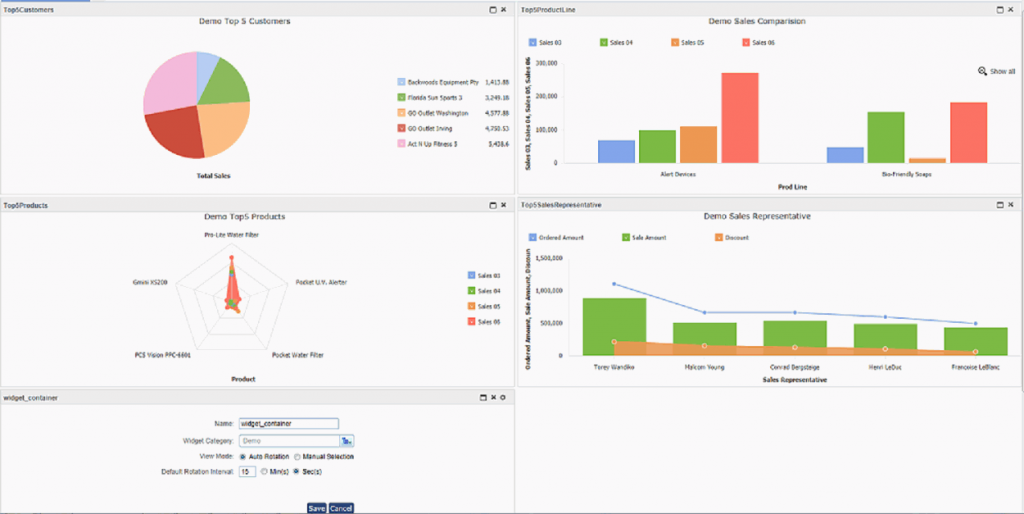Toggle Act N Up Fitness 3 legend checkbox

click(x=401, y=144)
